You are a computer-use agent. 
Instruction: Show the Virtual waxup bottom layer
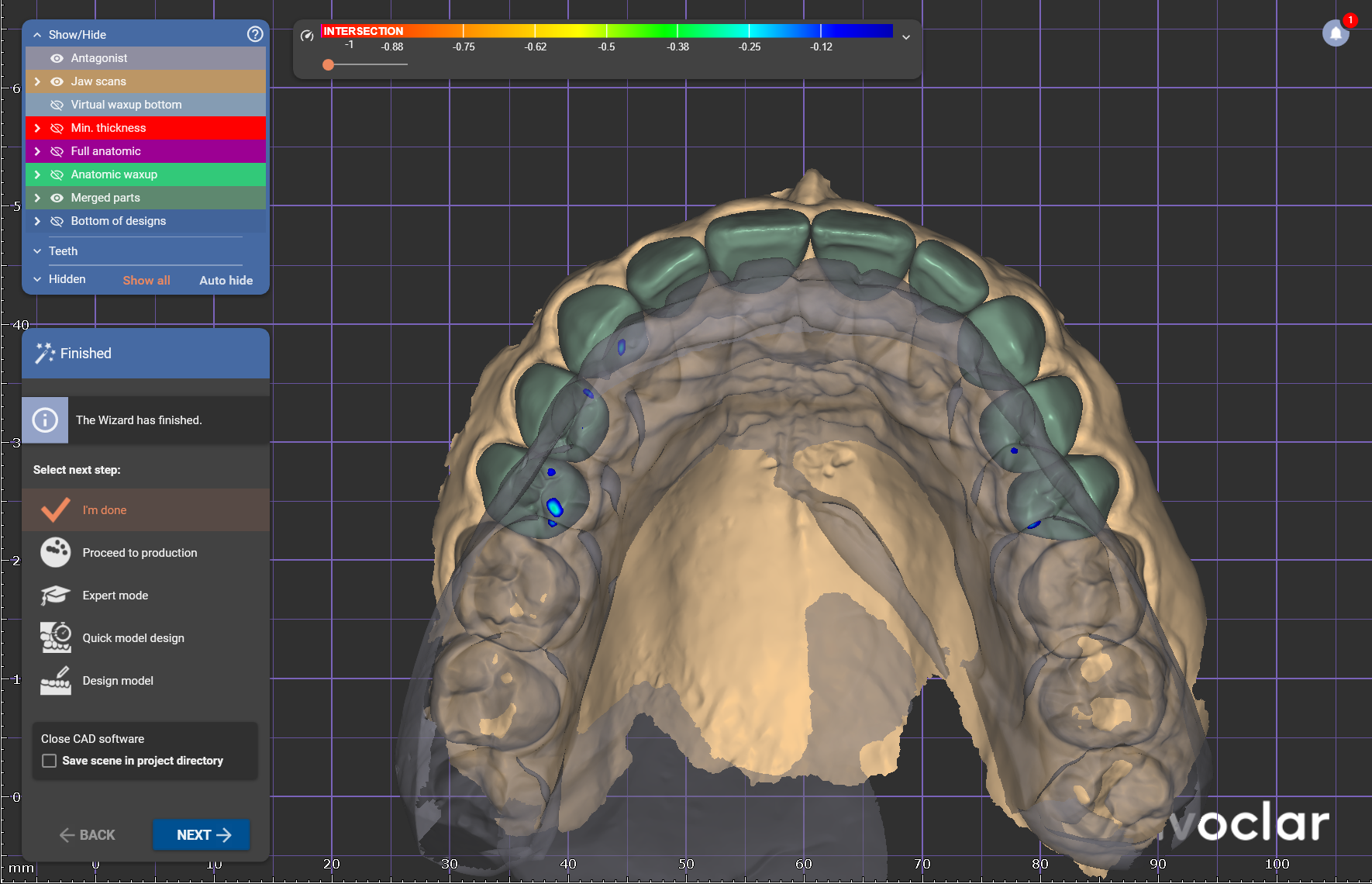pyautogui.click(x=57, y=105)
